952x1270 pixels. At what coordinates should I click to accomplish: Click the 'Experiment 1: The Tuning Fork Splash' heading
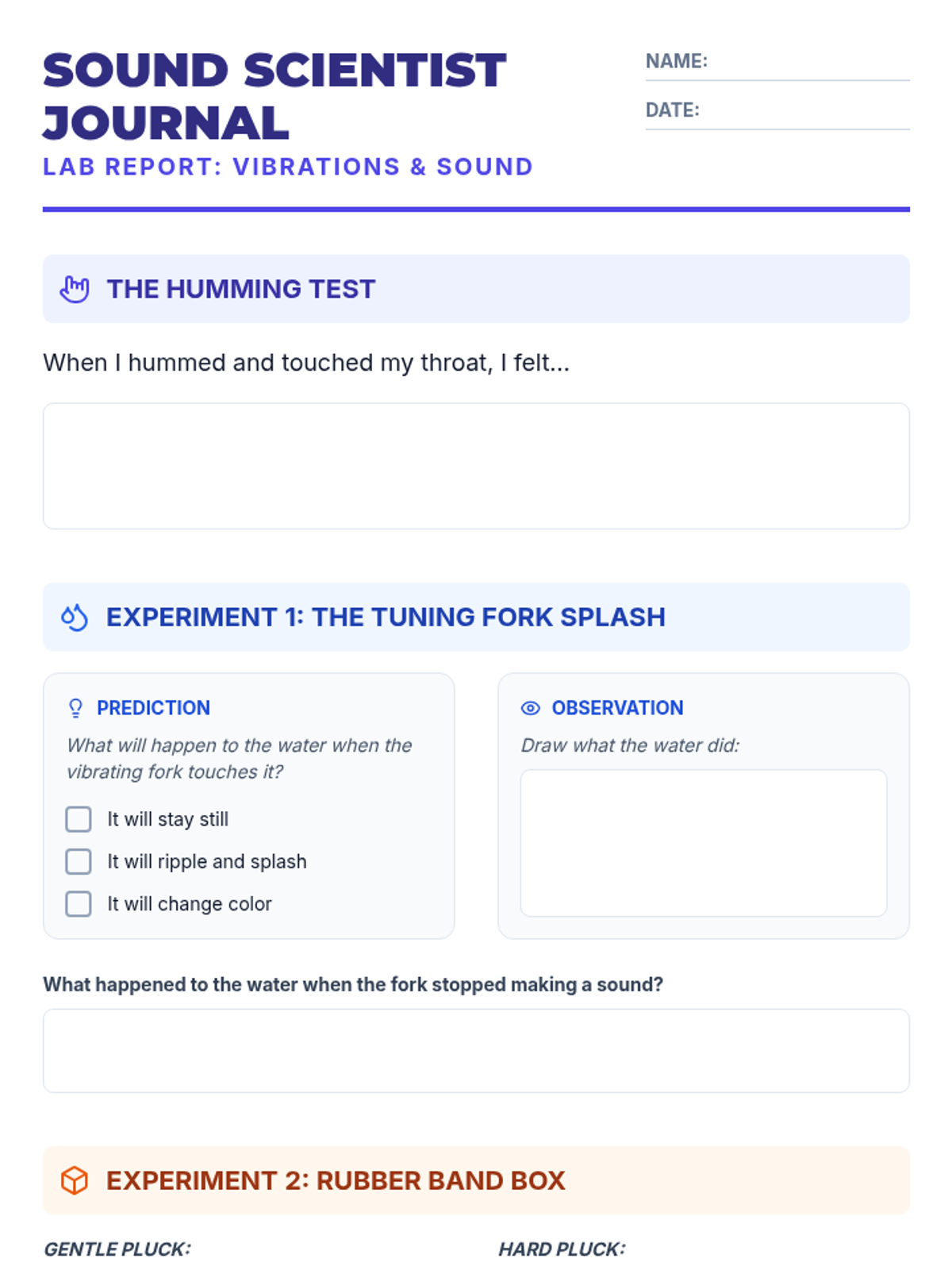[x=386, y=618]
